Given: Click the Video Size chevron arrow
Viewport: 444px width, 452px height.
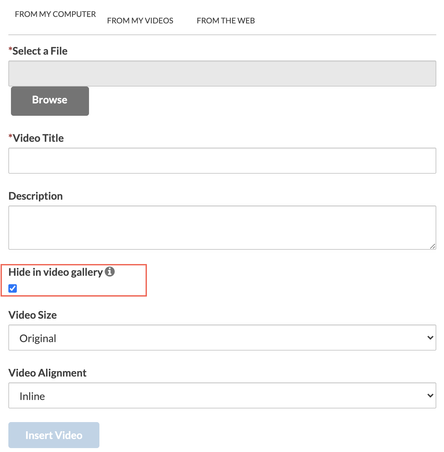Looking at the screenshot, I should pyautogui.click(x=430, y=338).
